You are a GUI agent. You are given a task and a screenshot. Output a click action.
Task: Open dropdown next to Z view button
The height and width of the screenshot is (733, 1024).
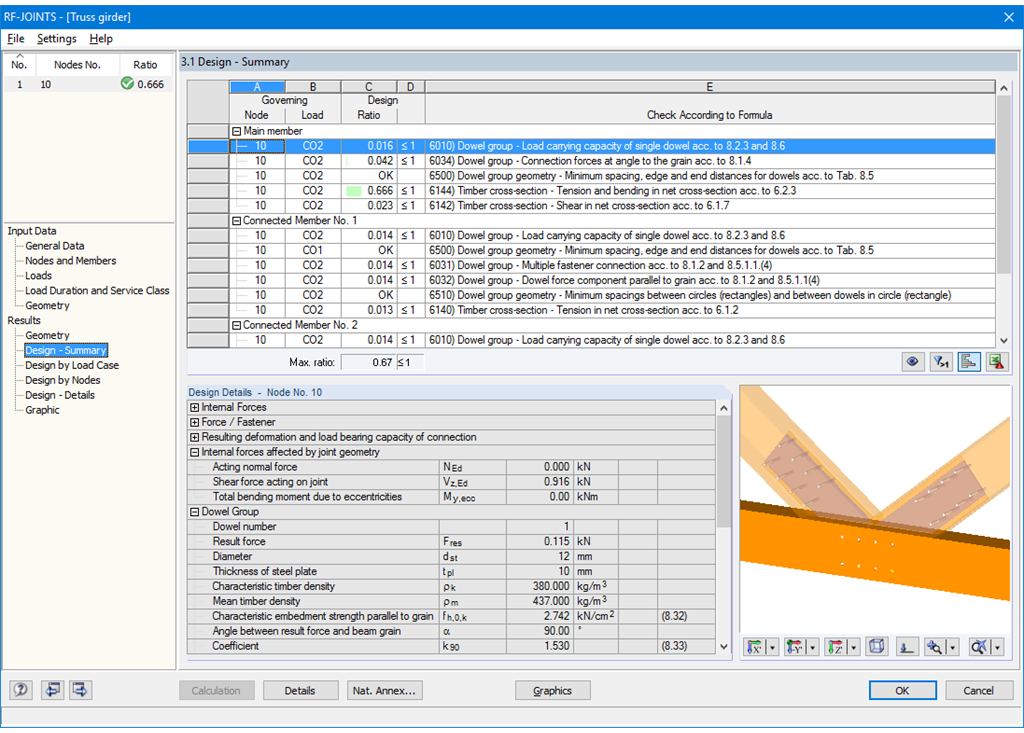854,647
